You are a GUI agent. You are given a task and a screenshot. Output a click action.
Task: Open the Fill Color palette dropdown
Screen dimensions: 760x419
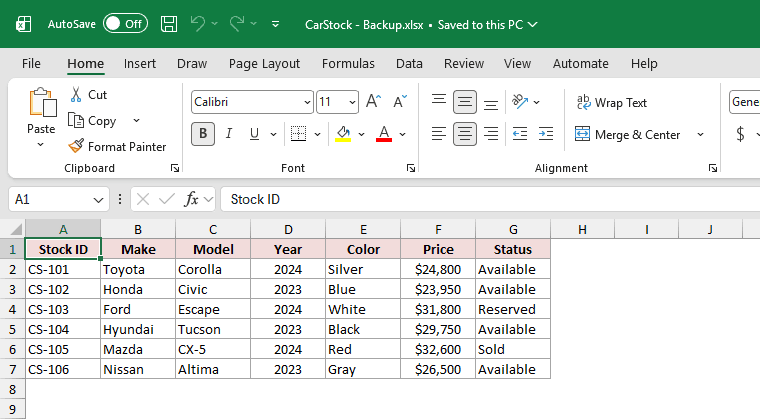[361, 134]
